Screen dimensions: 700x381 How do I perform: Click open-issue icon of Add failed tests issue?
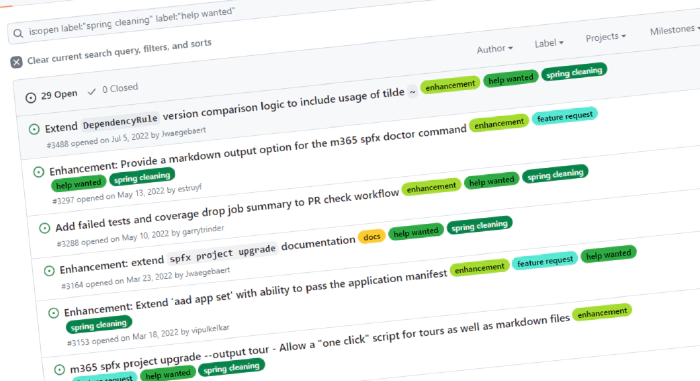[45, 228]
